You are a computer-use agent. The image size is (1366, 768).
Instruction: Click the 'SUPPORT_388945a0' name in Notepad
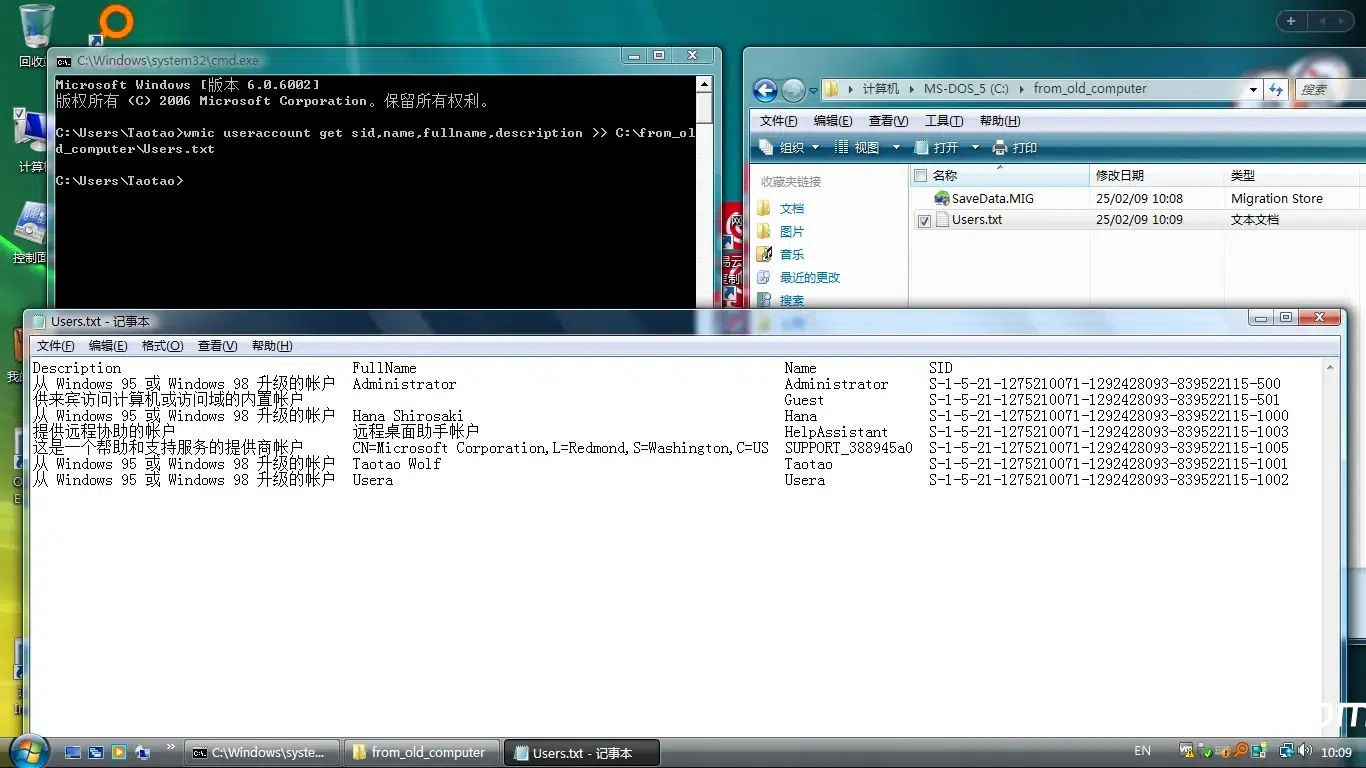[848, 448]
